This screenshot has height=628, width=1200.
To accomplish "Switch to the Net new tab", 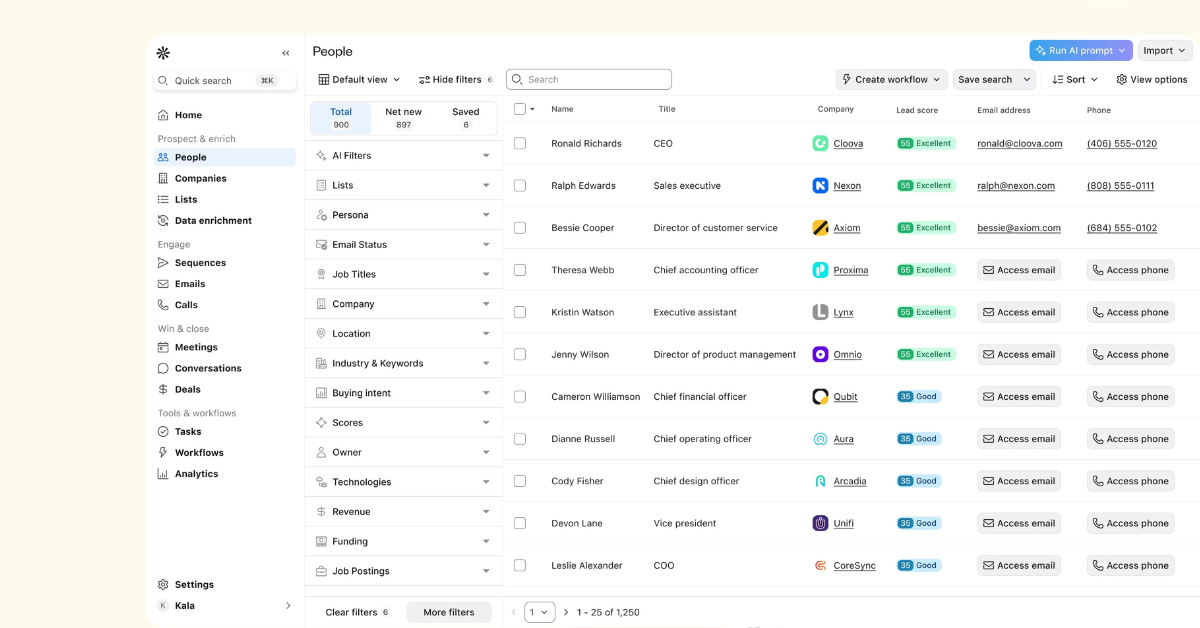I will (x=403, y=118).
